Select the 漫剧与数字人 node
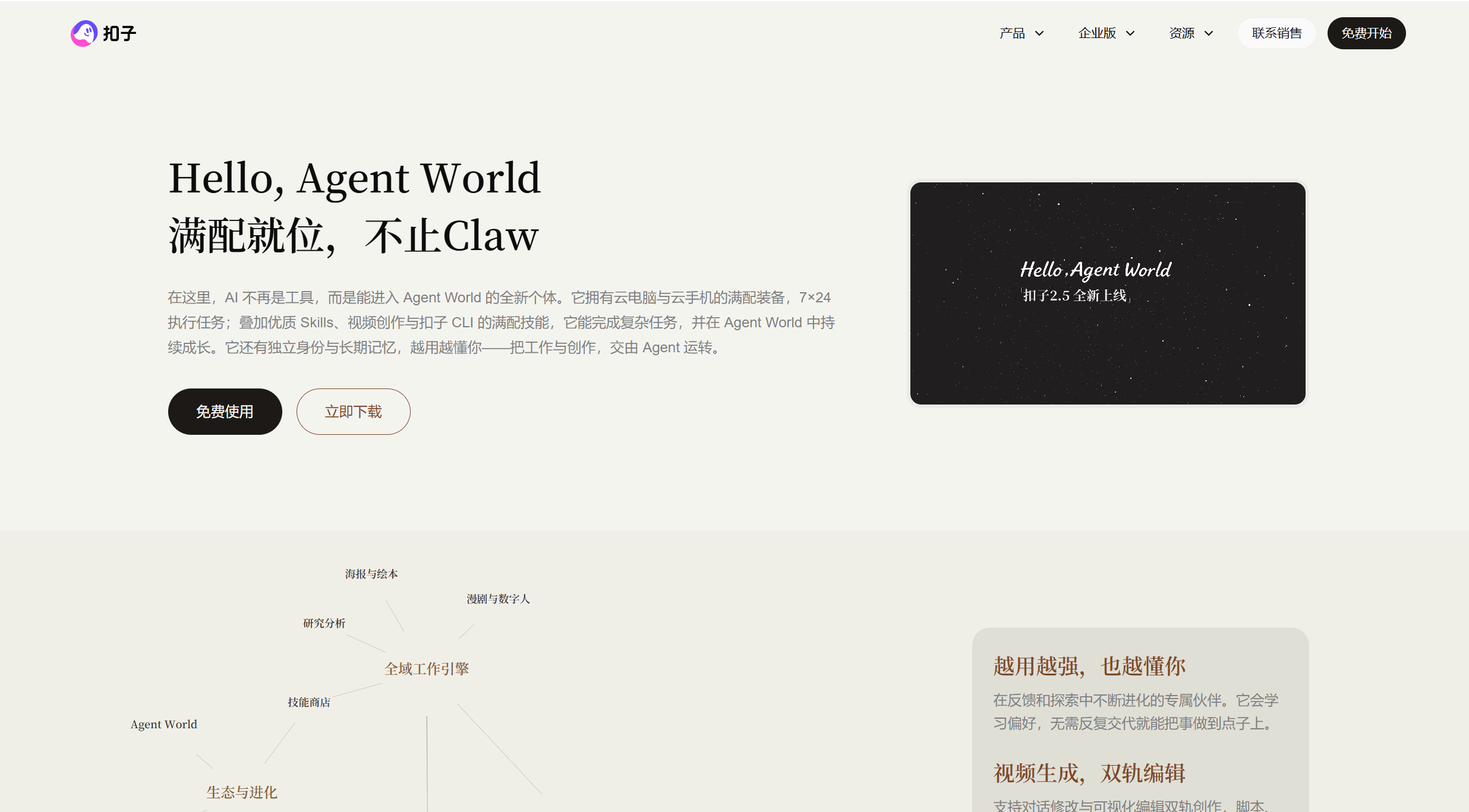The image size is (1469, 812). [x=498, y=599]
